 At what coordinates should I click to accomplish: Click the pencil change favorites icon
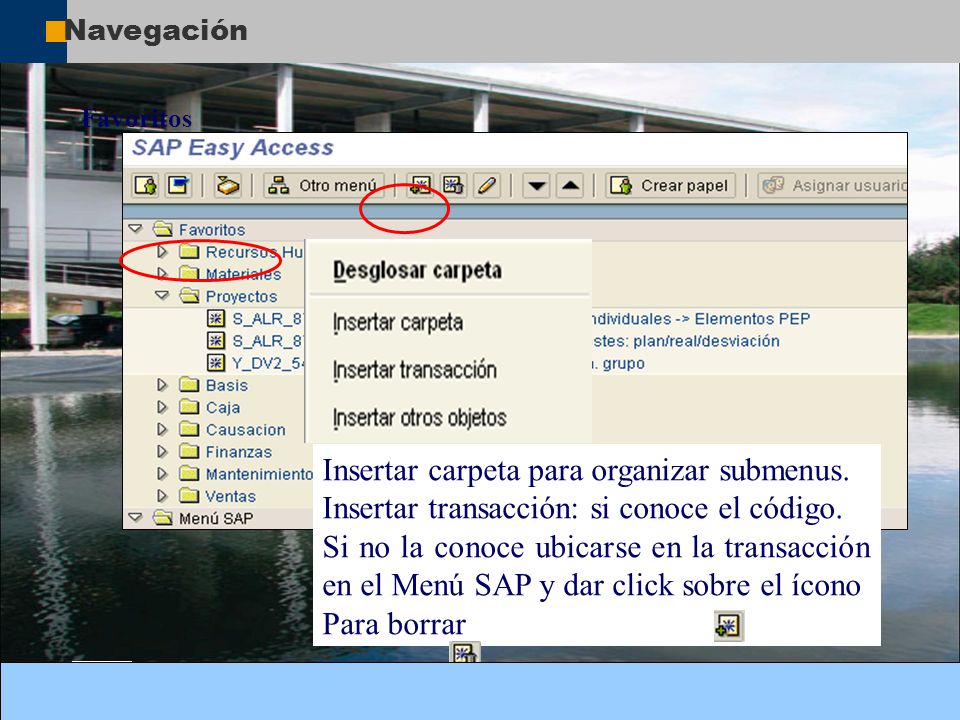coord(487,185)
